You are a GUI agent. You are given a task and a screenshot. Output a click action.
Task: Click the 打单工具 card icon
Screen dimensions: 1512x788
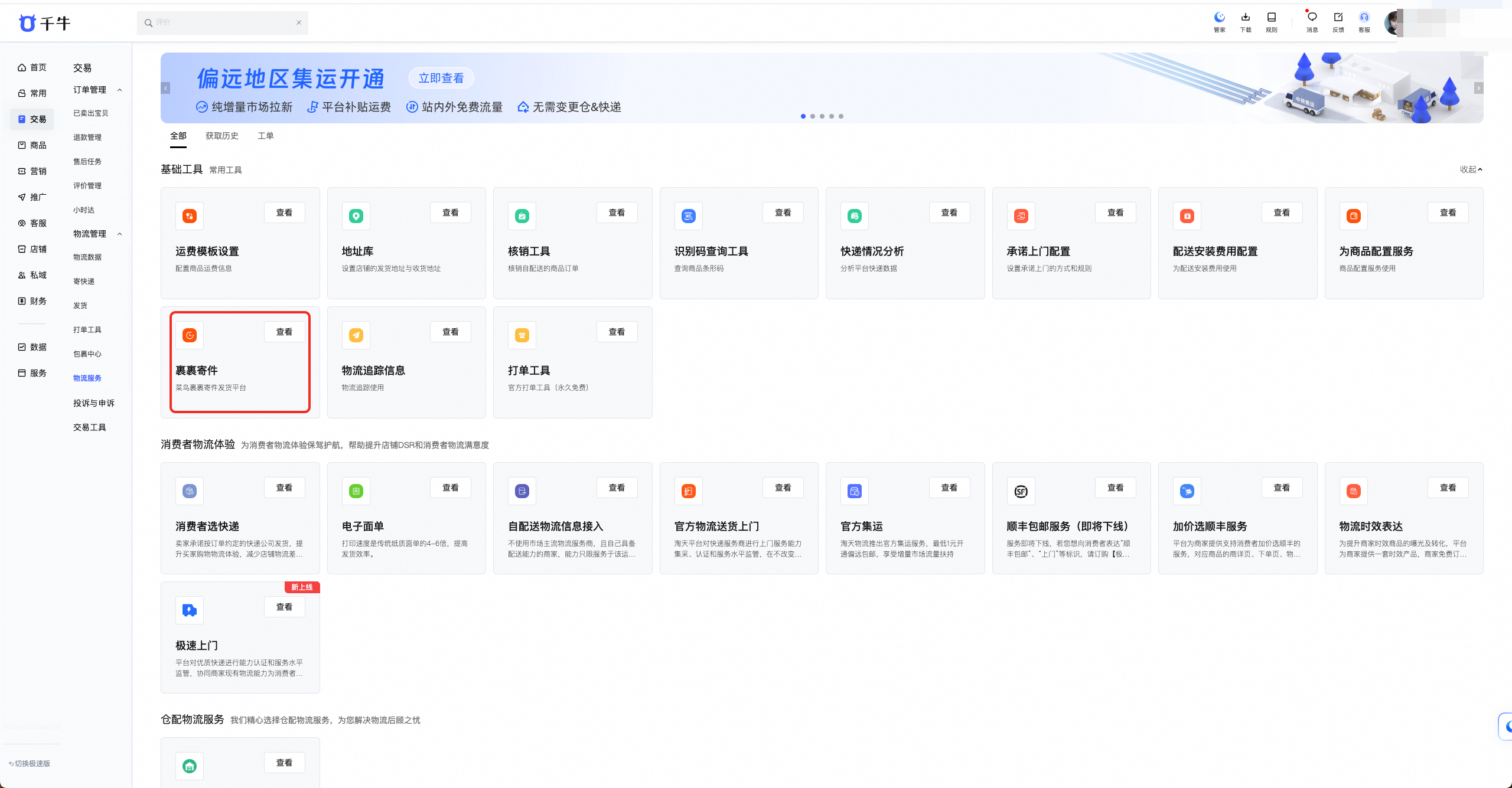point(522,335)
